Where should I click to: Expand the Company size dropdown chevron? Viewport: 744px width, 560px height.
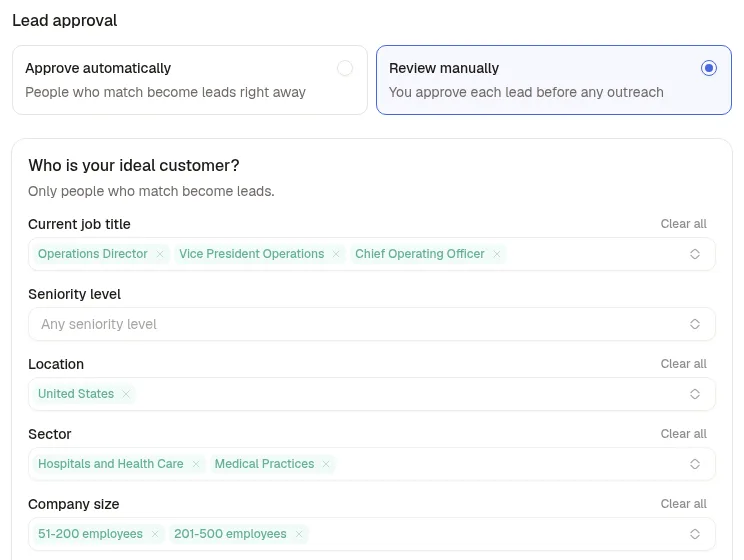coord(695,534)
